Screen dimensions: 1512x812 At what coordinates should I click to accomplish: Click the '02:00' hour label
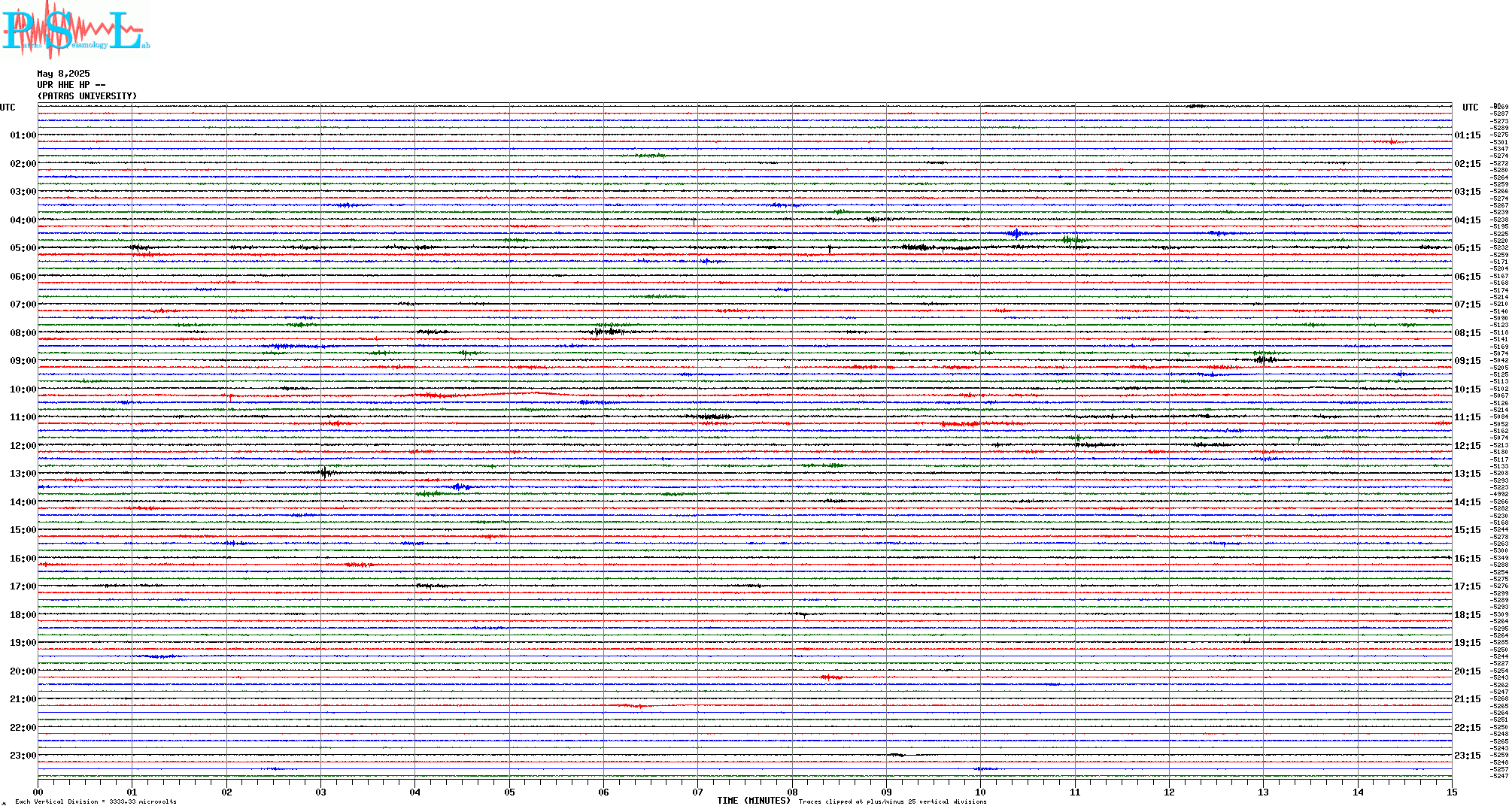click(23, 164)
